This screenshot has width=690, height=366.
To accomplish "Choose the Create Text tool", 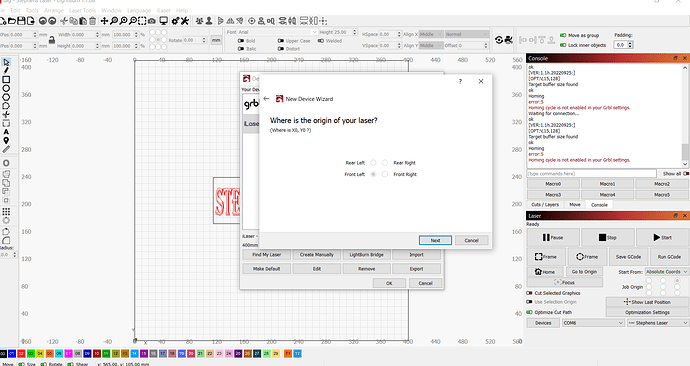I will tap(6, 132).
